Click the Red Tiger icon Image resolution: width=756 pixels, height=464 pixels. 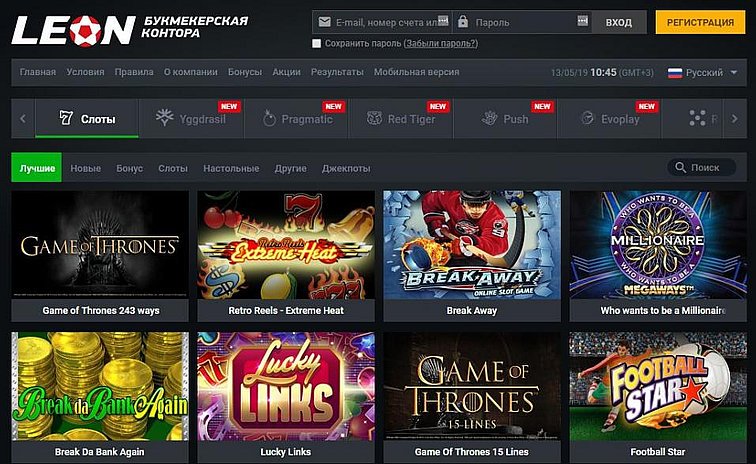tap(374, 118)
